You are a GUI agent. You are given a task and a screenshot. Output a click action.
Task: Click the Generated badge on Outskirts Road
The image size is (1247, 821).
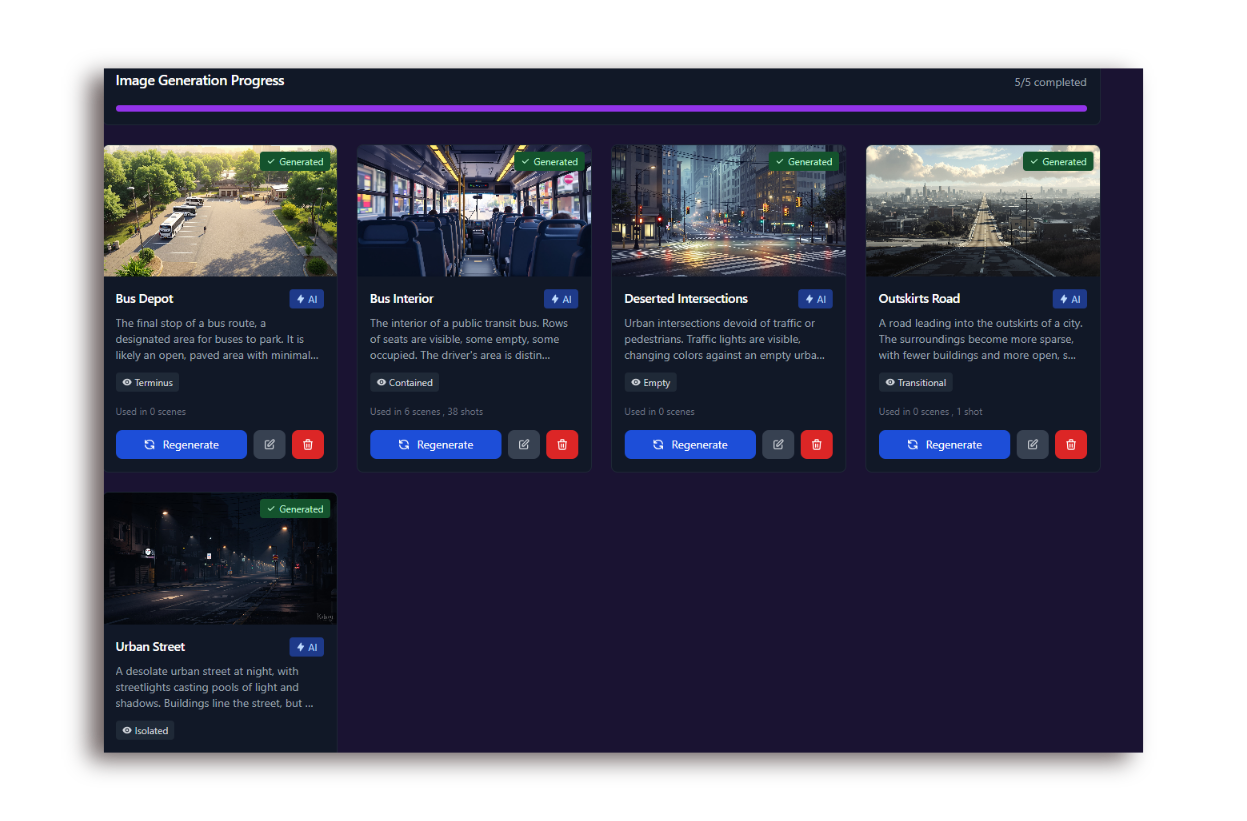coord(1058,161)
